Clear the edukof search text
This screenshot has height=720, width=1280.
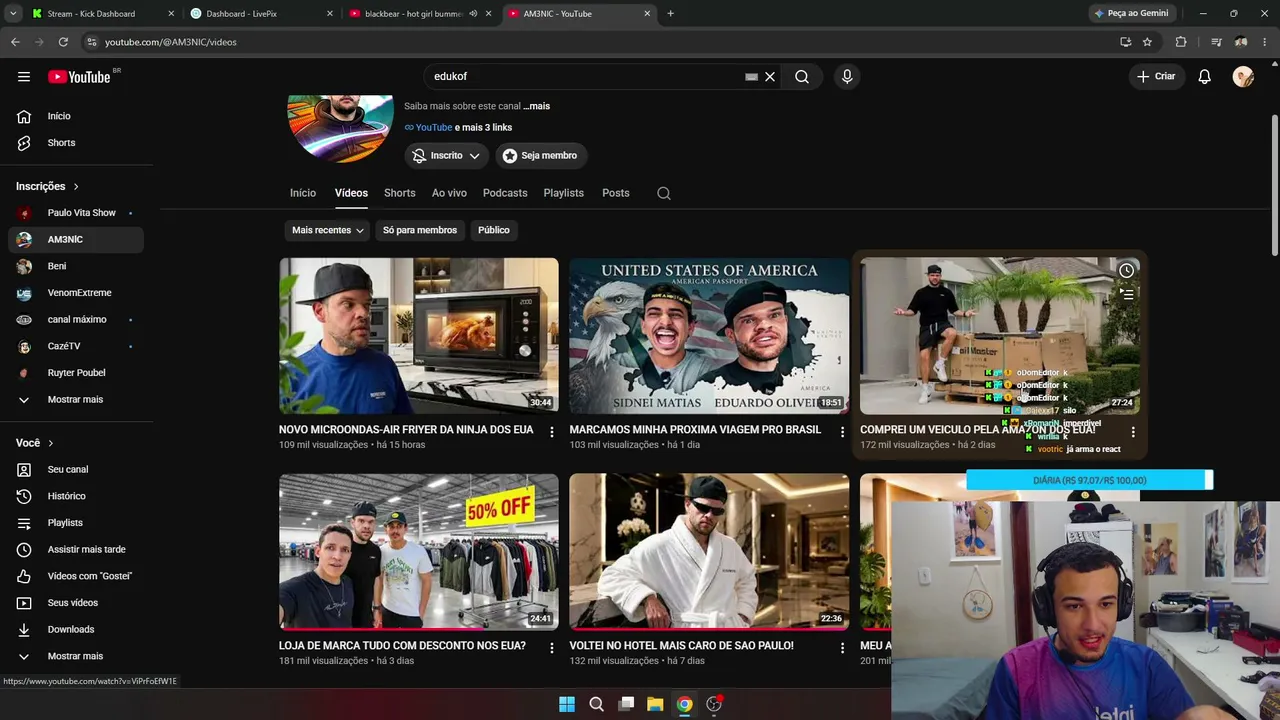point(770,77)
